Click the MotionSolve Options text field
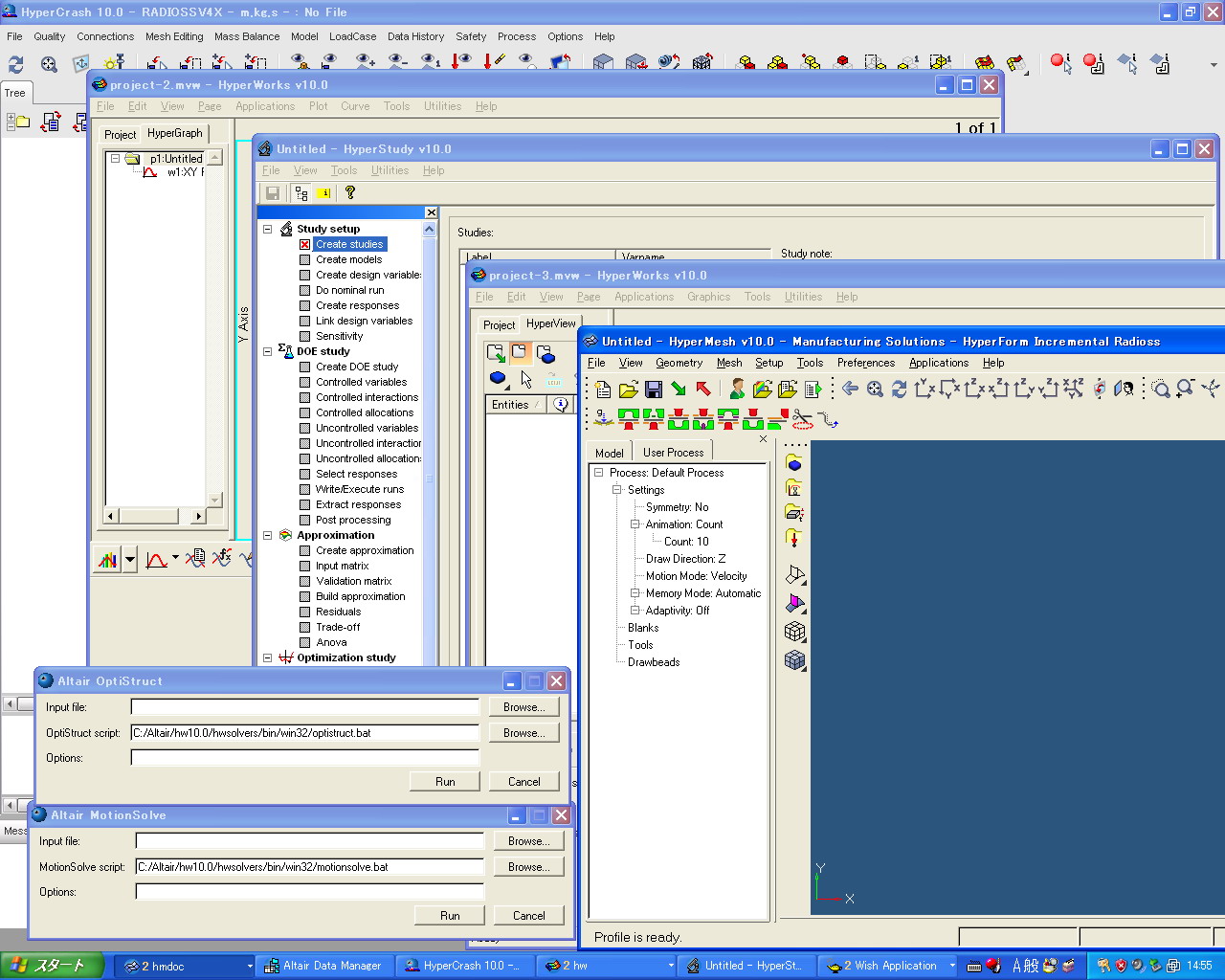 310,892
